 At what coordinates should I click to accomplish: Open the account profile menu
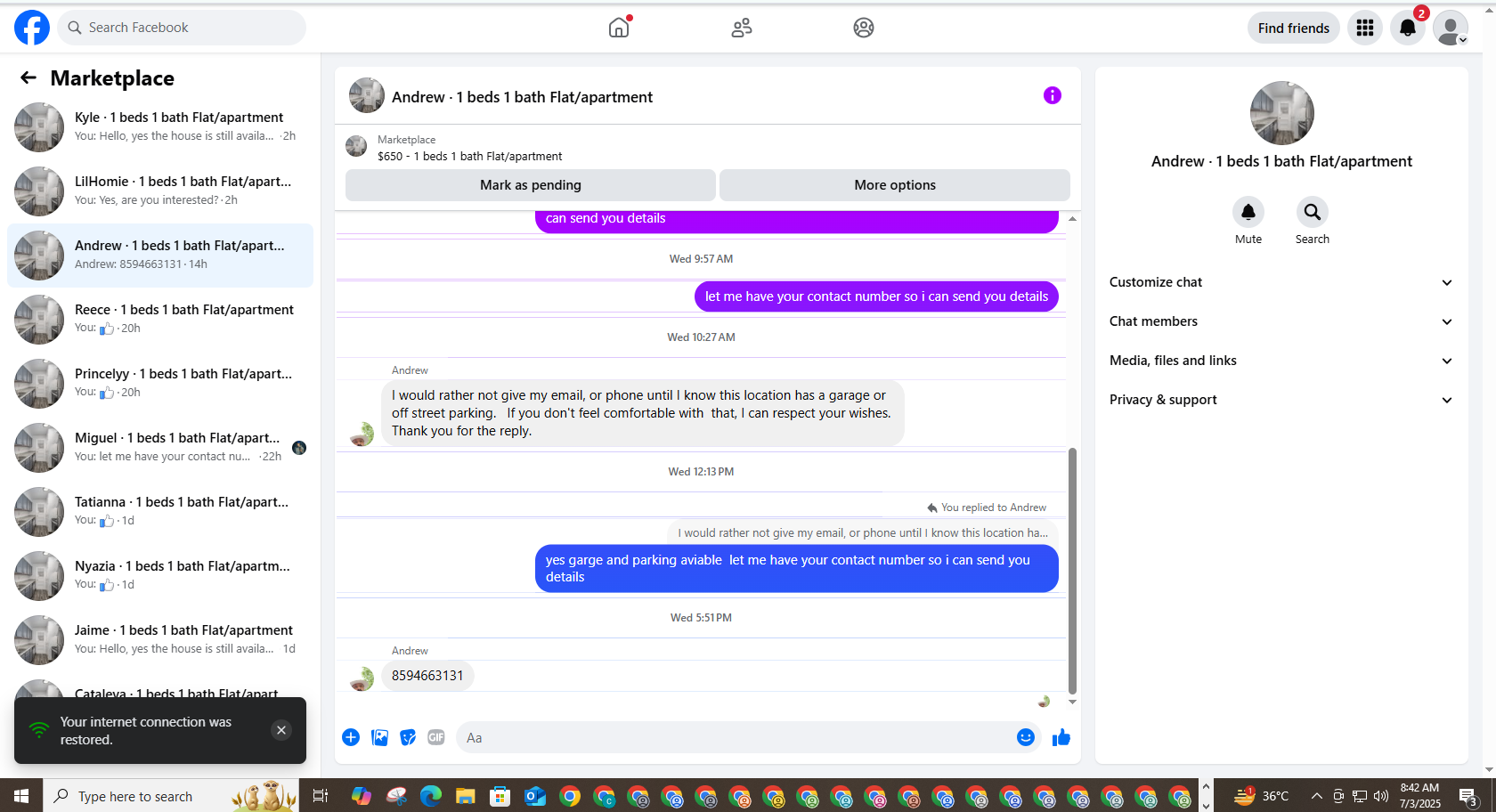point(1451,28)
